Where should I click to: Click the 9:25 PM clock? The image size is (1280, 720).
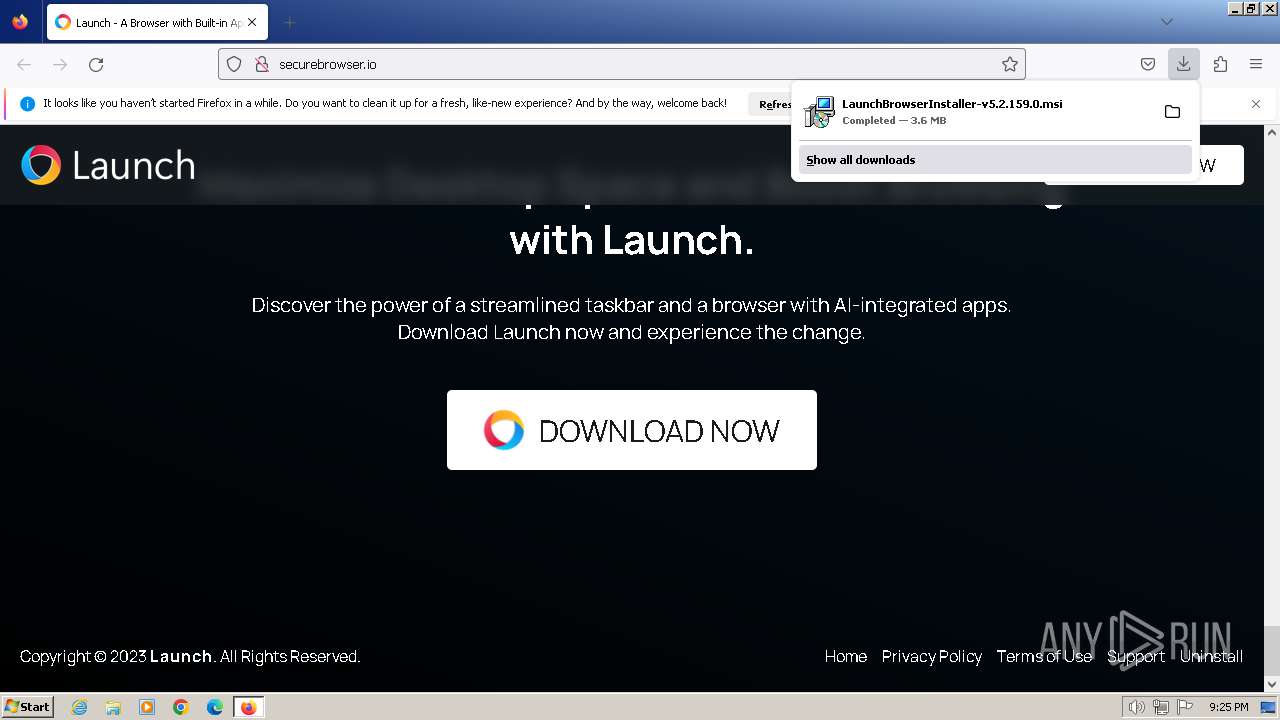(x=1228, y=707)
